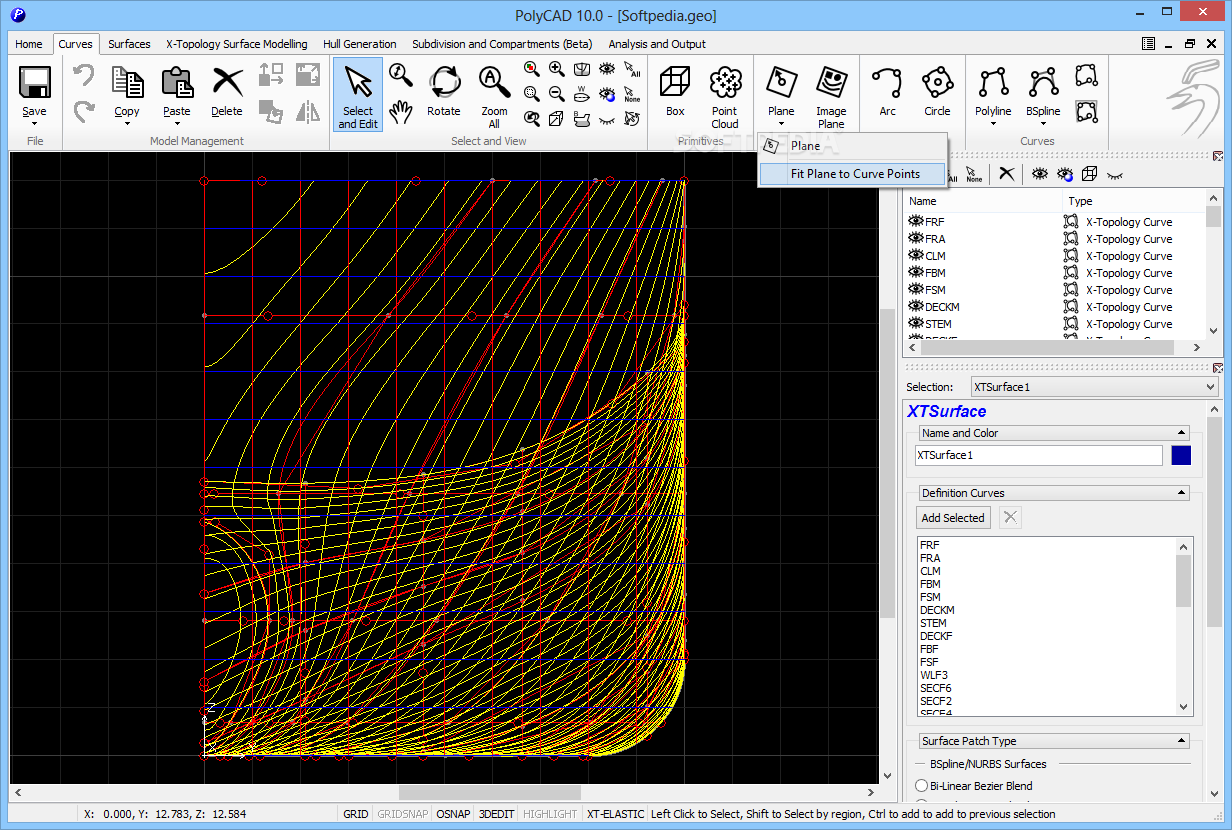
Task: Click XT-ELASTIC in status bar
Action: click(614, 814)
